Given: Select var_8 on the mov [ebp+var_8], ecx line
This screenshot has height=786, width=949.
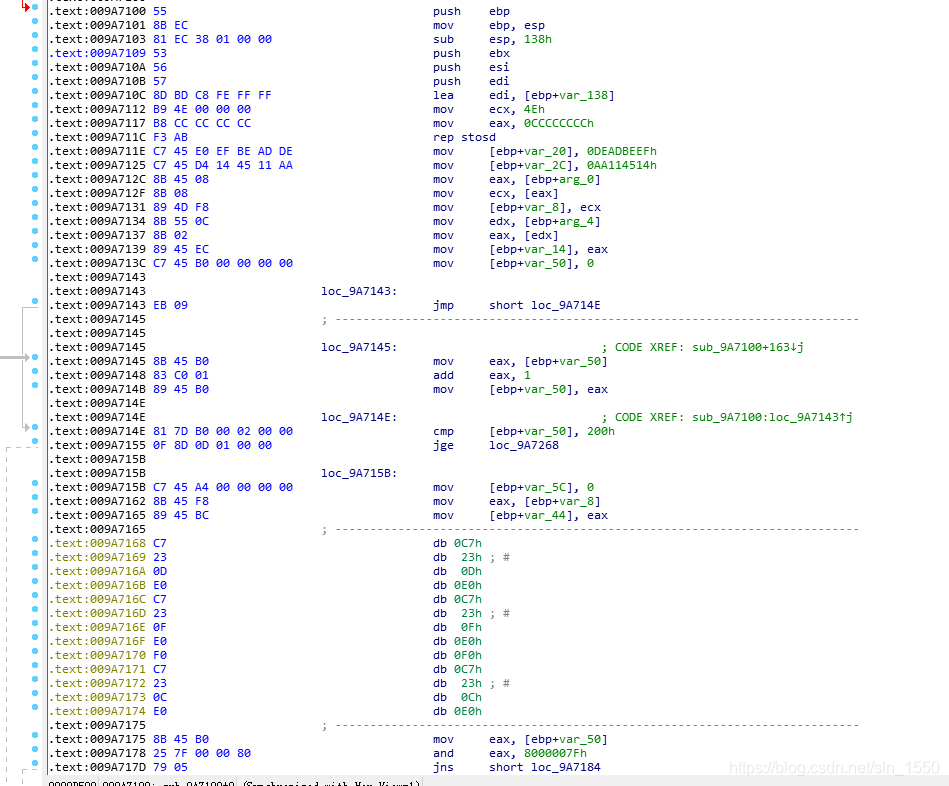Looking at the screenshot, I should point(543,208).
